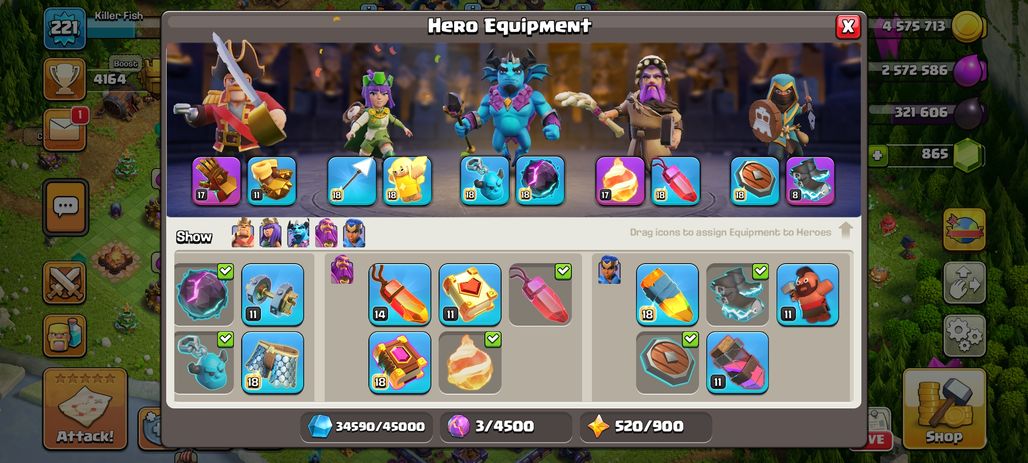Show Grand Warden equipment filter
Screen dimensions: 1028x463
tap(326, 233)
